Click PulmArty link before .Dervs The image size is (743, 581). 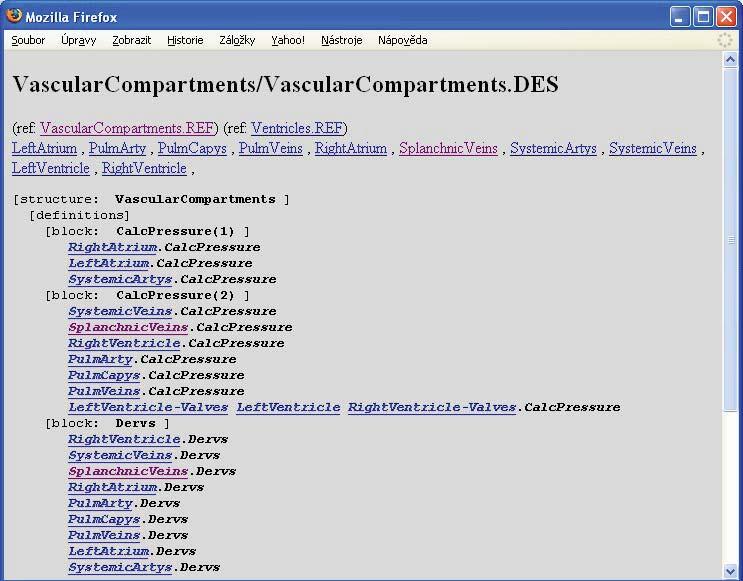click(100, 503)
